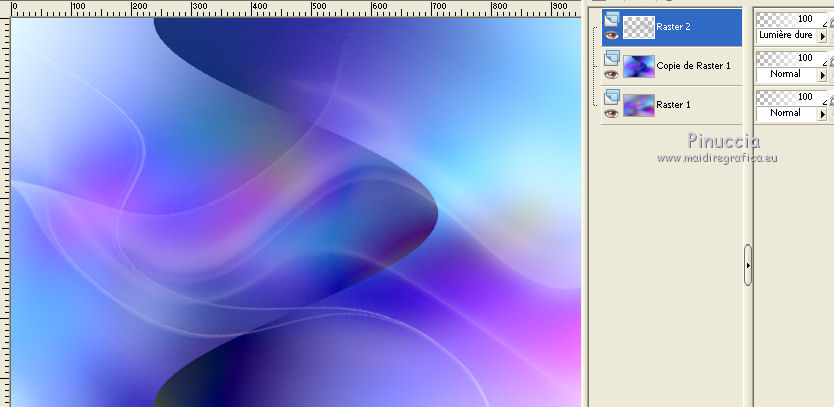Image resolution: width=834 pixels, height=407 pixels.
Task: Toggle the link icon beside Raster 2 opacity
Action: point(831,21)
